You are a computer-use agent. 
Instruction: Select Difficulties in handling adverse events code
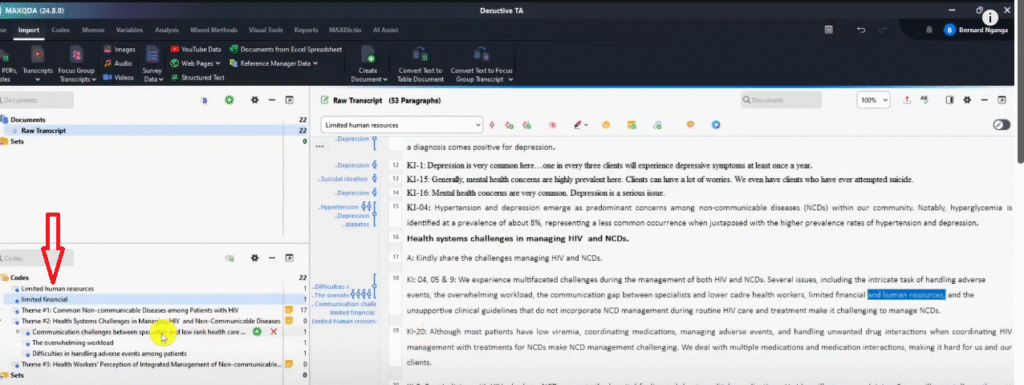click(110, 354)
